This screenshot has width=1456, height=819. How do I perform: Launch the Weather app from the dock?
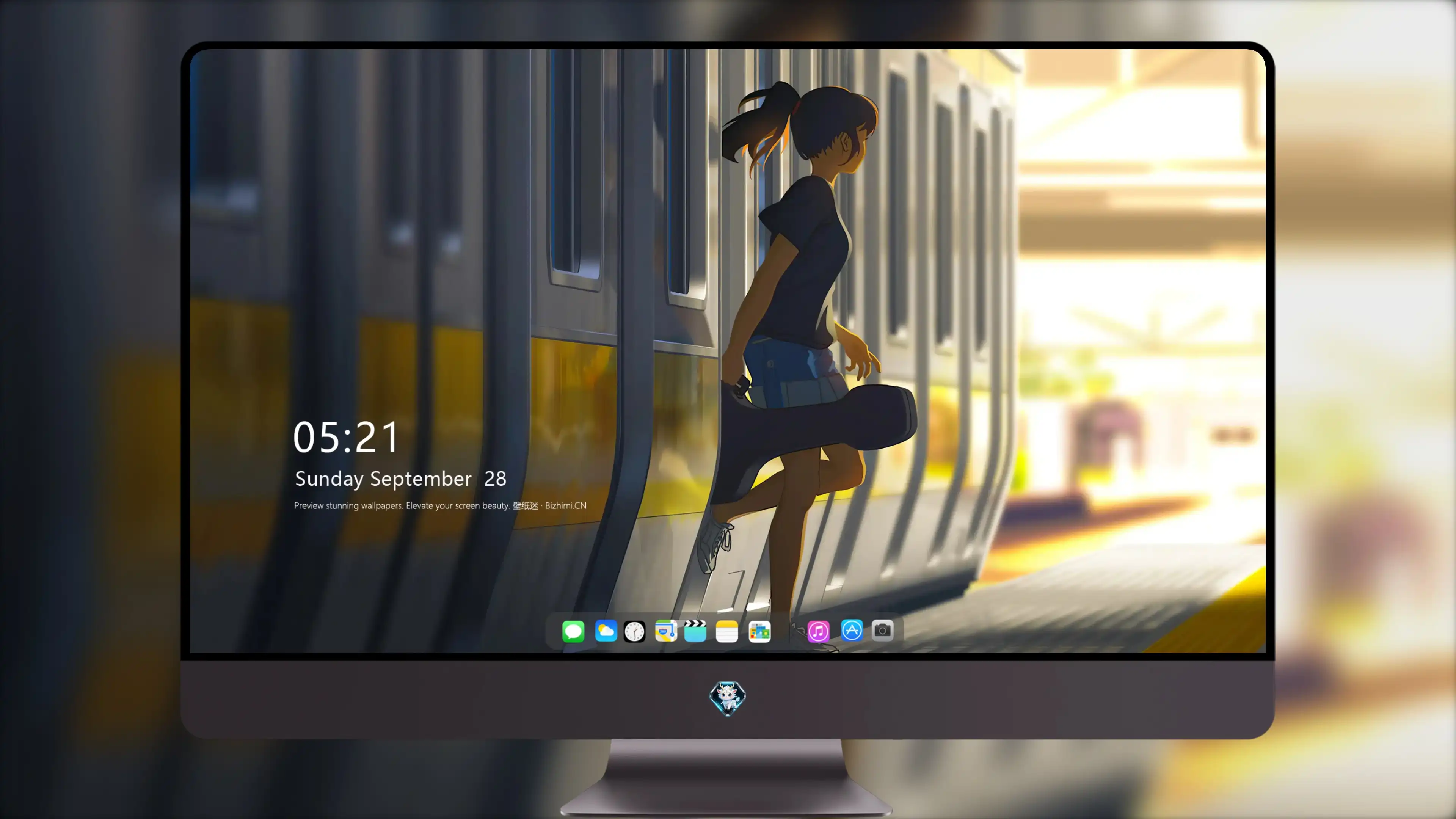pyautogui.click(x=606, y=631)
